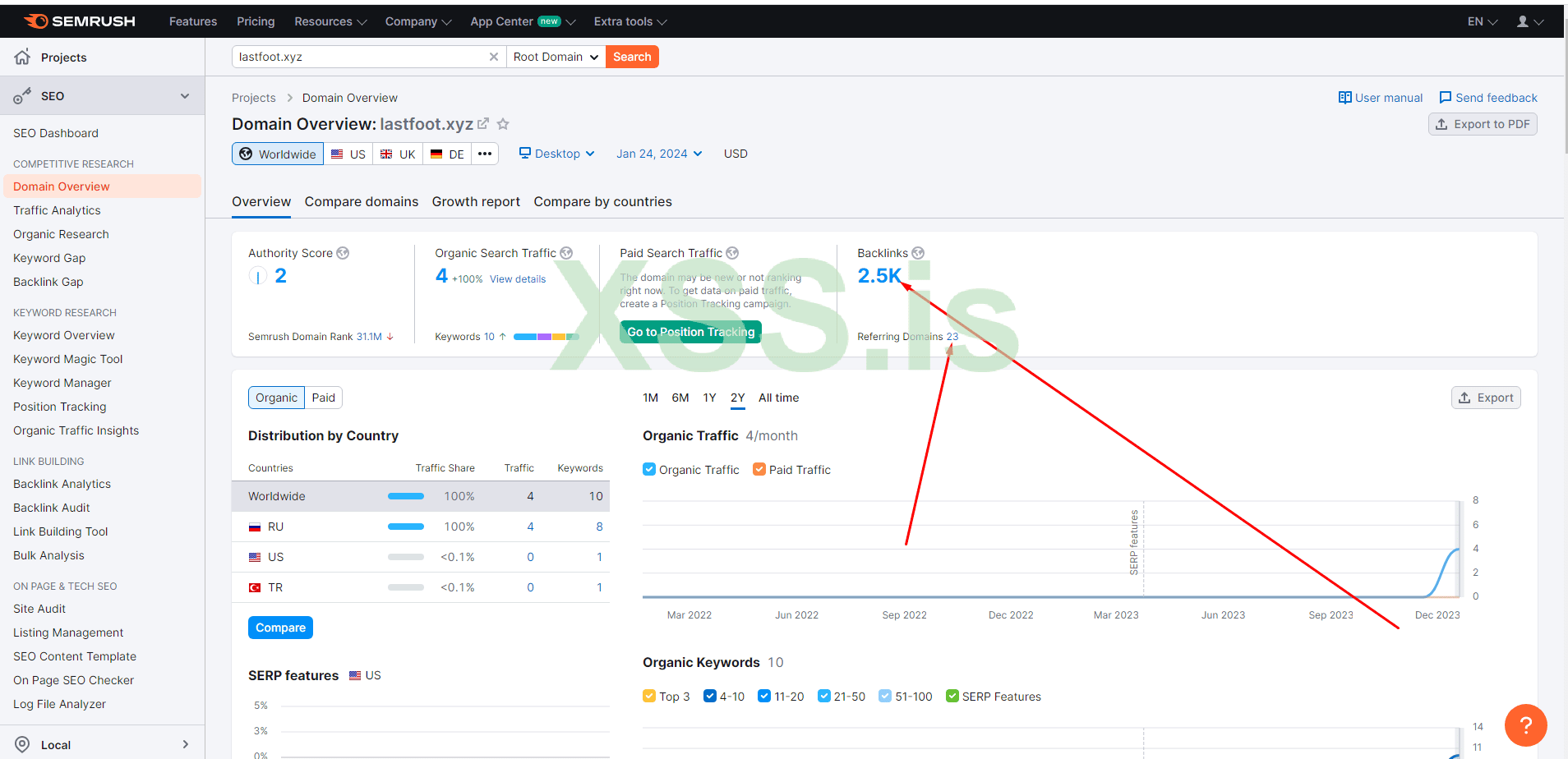1568x759 pixels.
Task: Toggle the Top 3 keywords checkbox
Action: click(x=649, y=696)
